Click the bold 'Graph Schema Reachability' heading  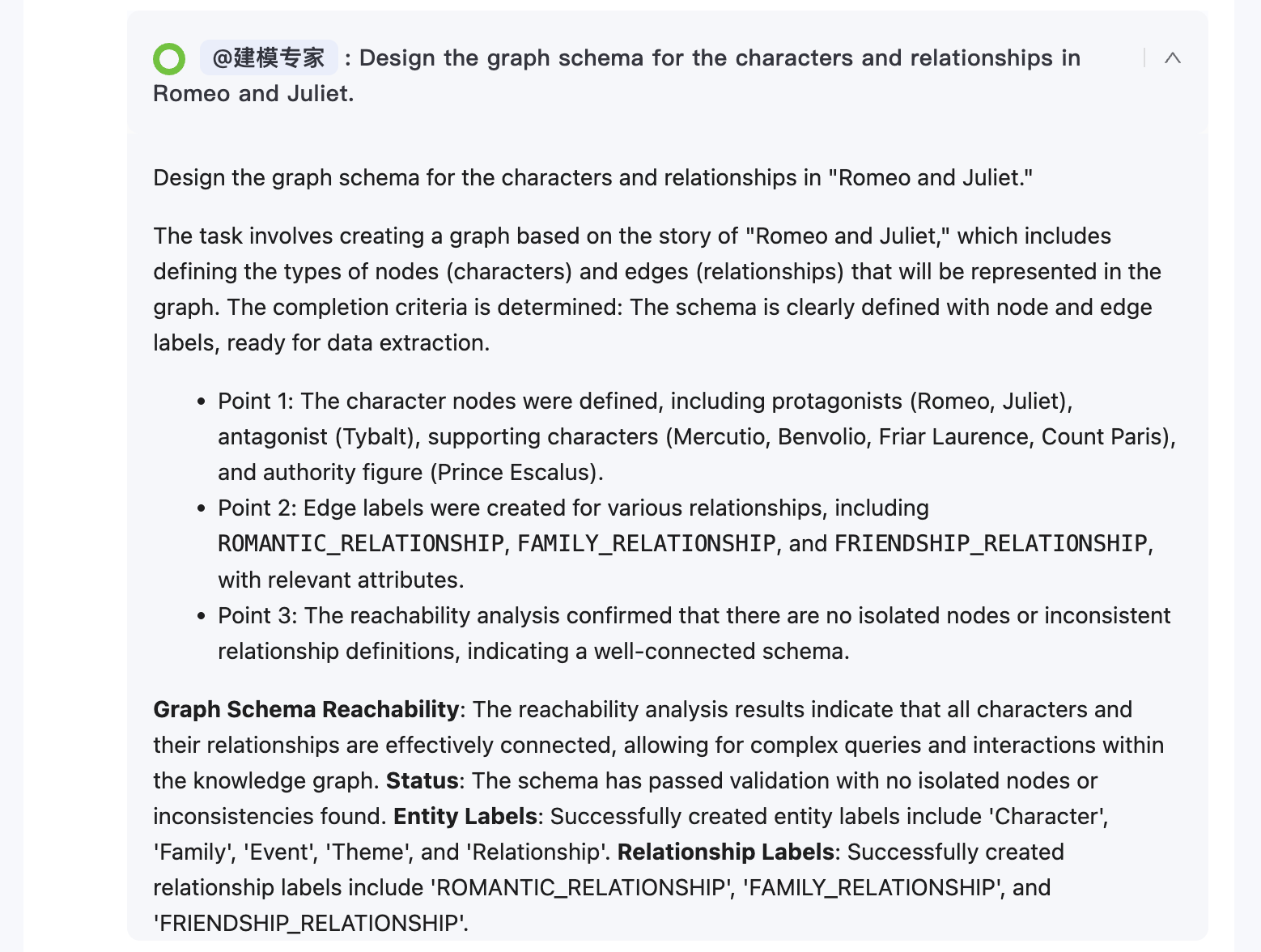coord(306,709)
